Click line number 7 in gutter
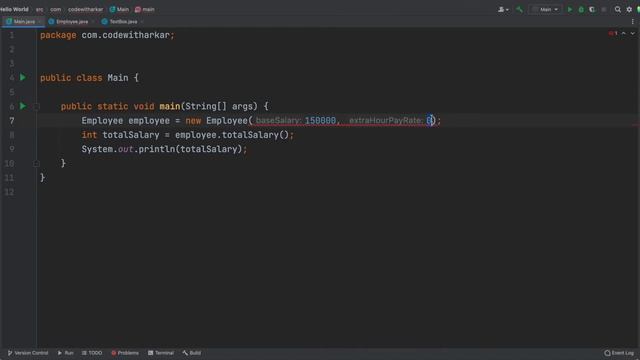This screenshot has height=360, width=640. pos(12,121)
